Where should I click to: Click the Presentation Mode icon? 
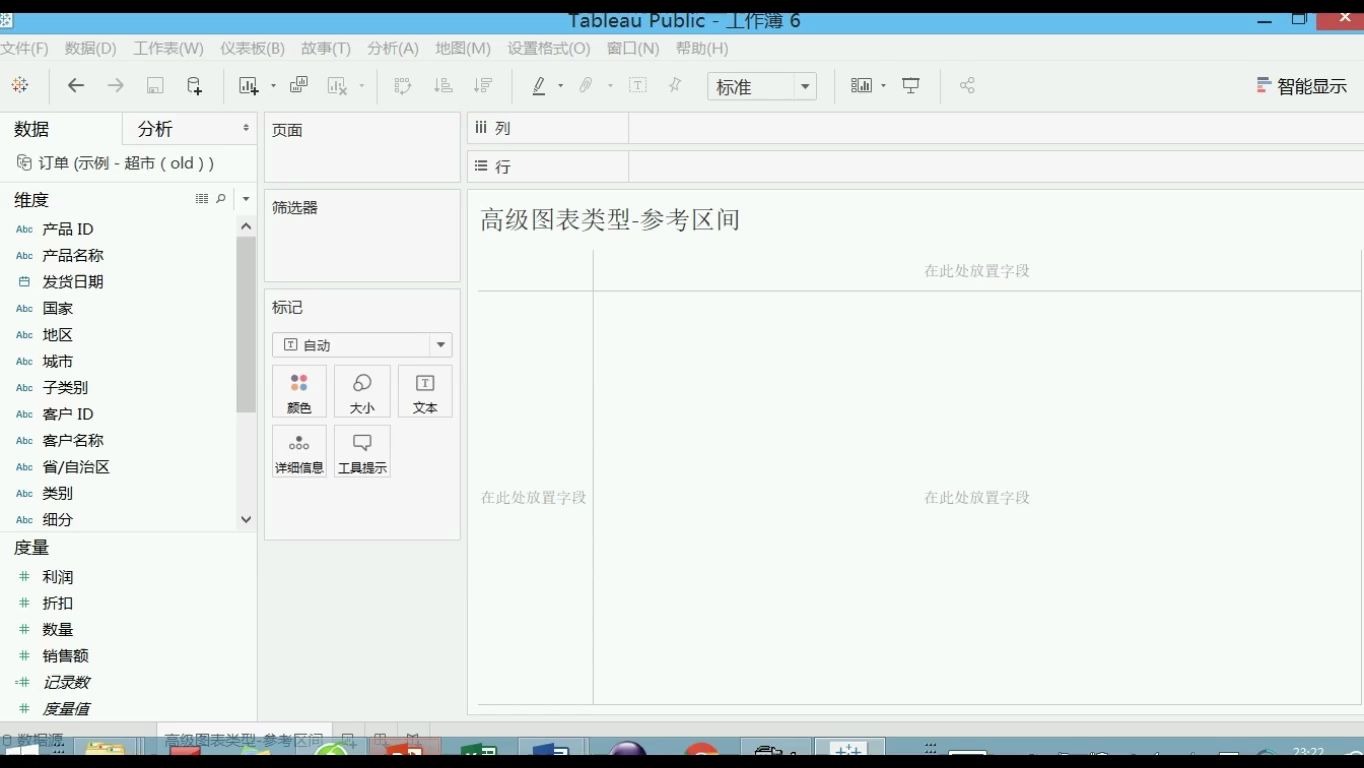909,86
